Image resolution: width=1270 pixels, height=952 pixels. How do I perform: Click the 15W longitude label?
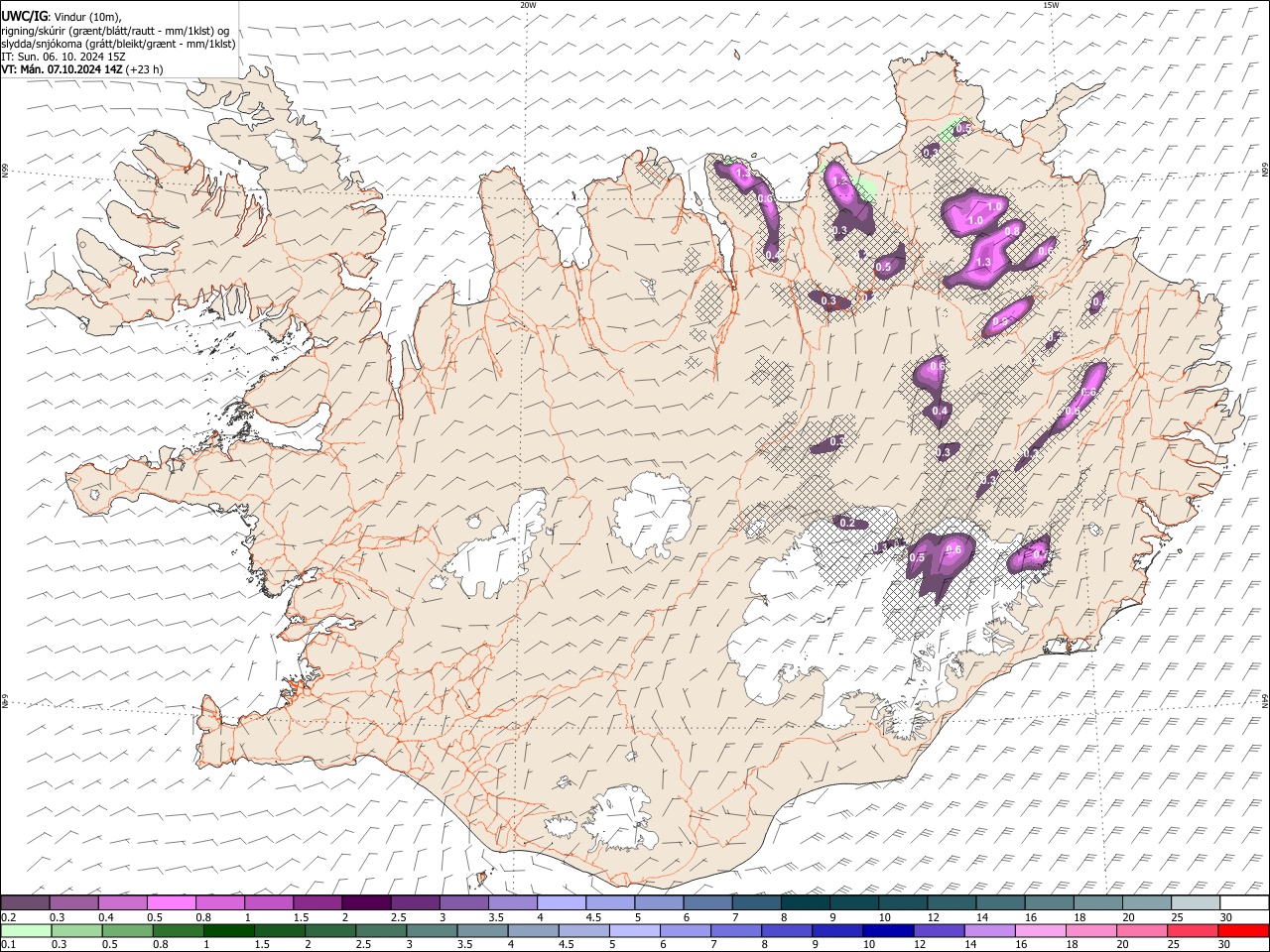click(1050, 5)
